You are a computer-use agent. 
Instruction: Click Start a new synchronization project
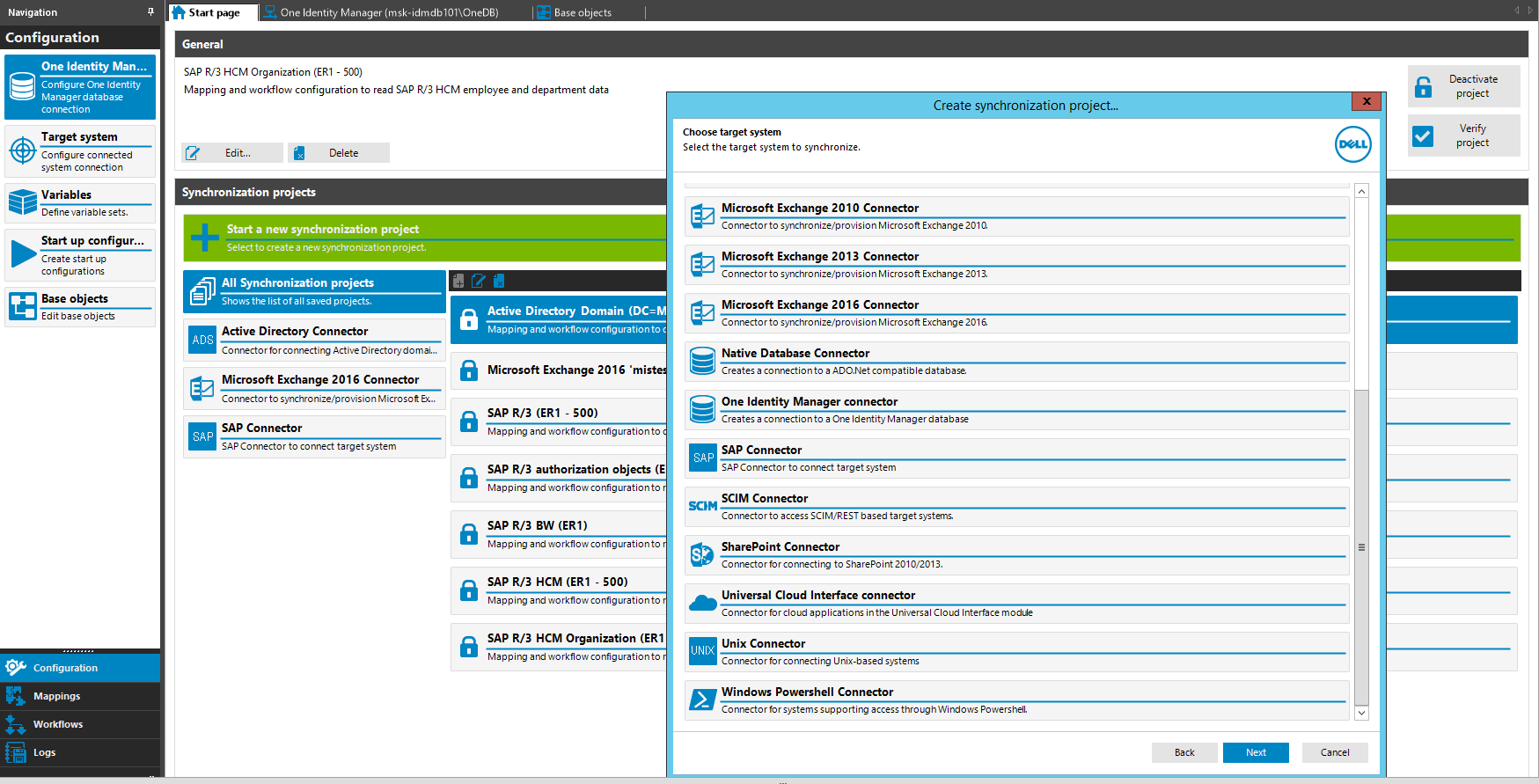(425, 238)
